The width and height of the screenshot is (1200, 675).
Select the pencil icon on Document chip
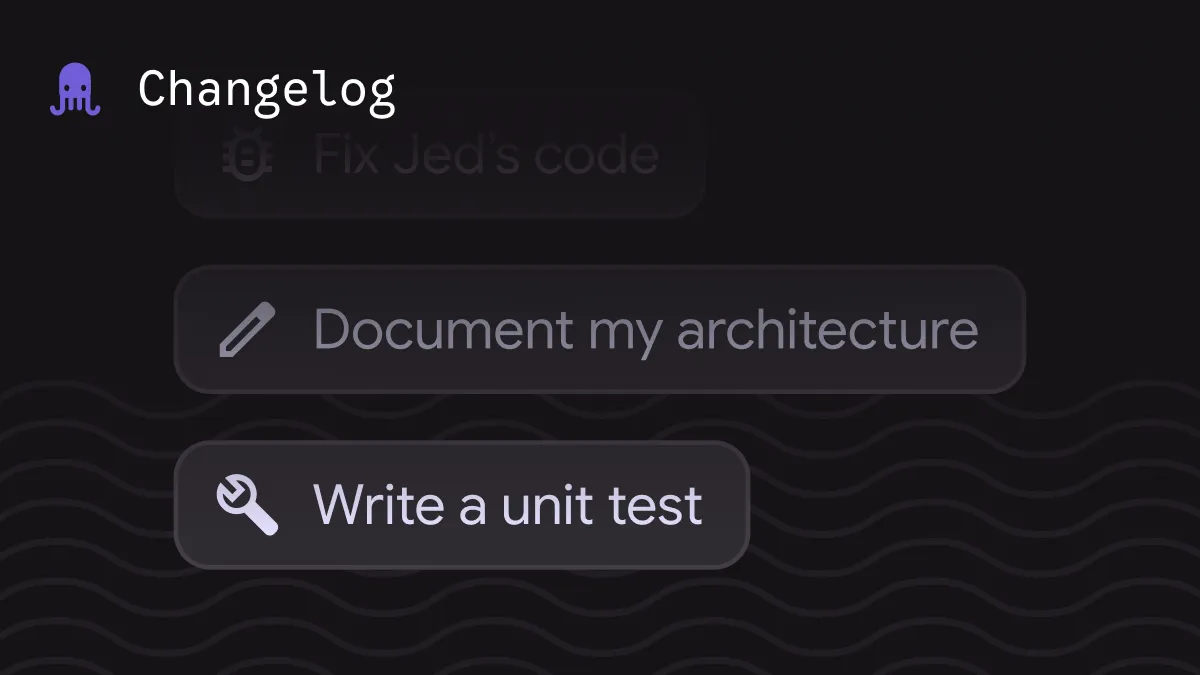[x=246, y=331]
